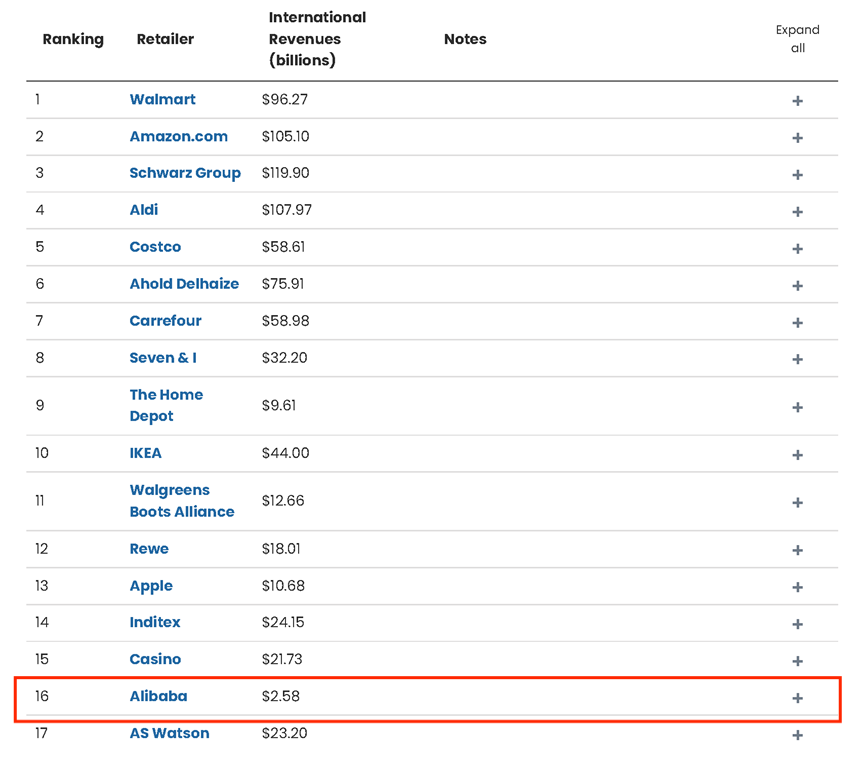Follow the Walgreens Boots Alliance link

[x=181, y=501]
